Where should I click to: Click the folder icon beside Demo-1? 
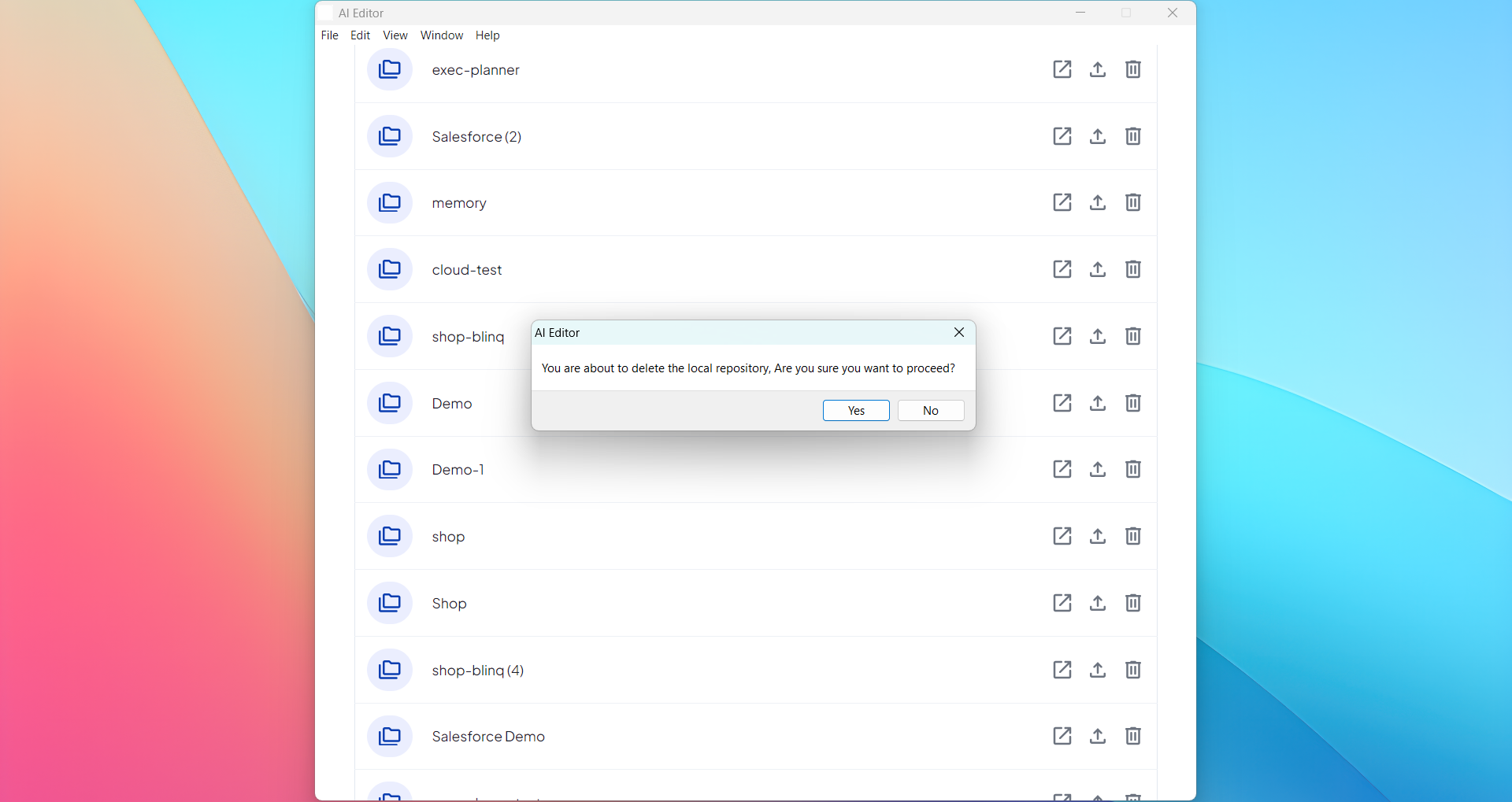[x=389, y=469]
